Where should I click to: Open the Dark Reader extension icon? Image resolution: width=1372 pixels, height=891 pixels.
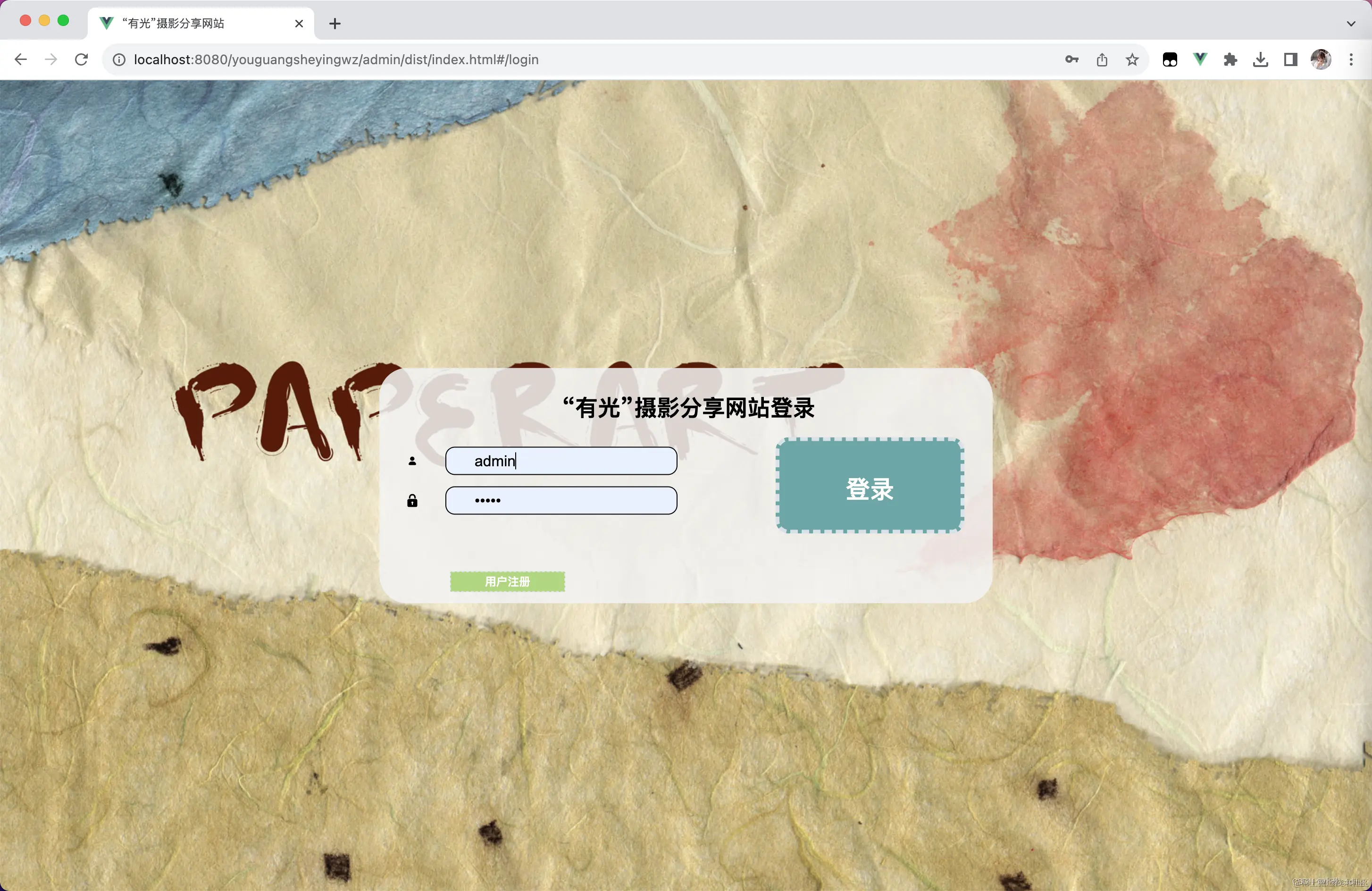pyautogui.click(x=1170, y=59)
